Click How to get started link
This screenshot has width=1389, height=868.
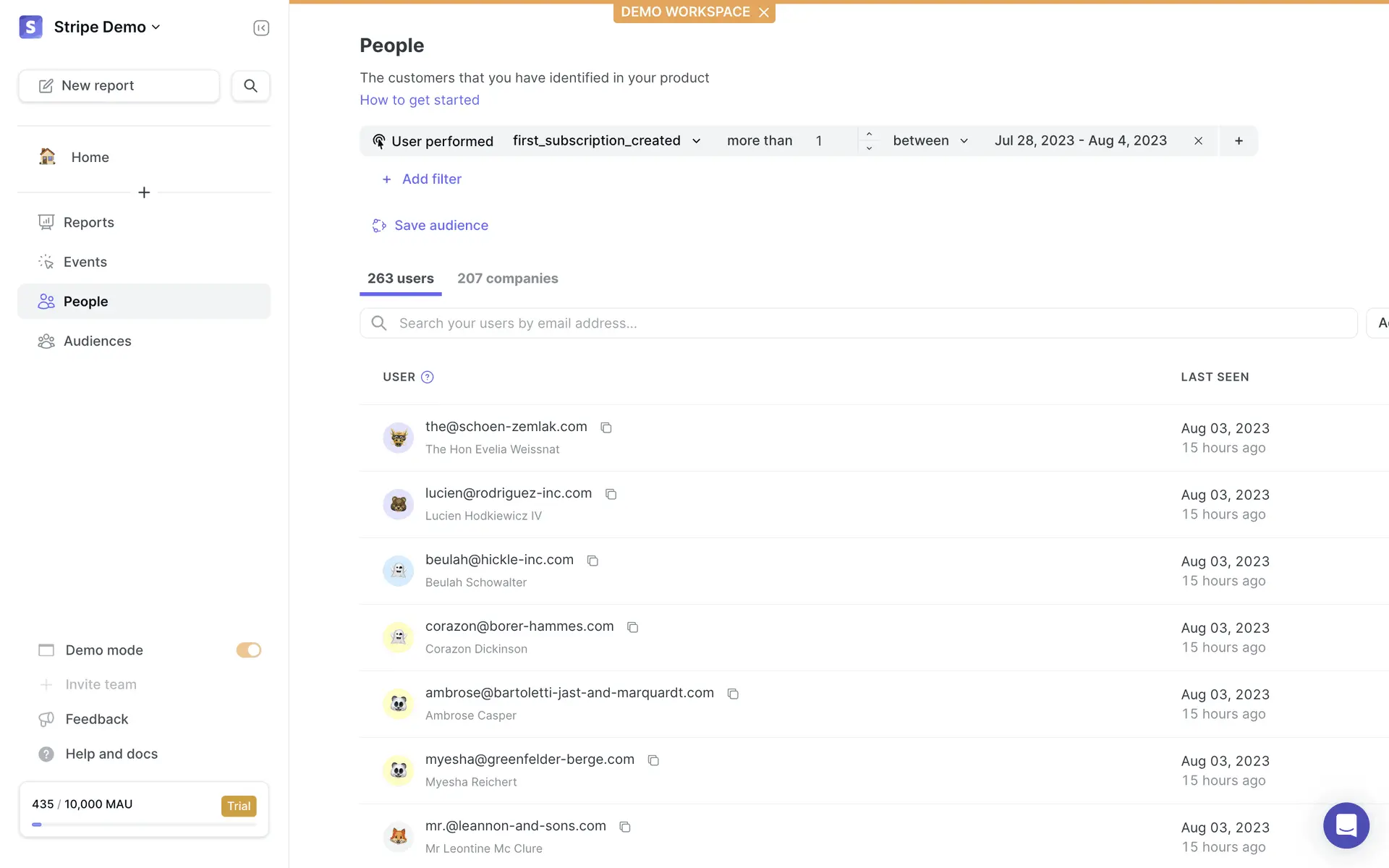pyautogui.click(x=420, y=100)
